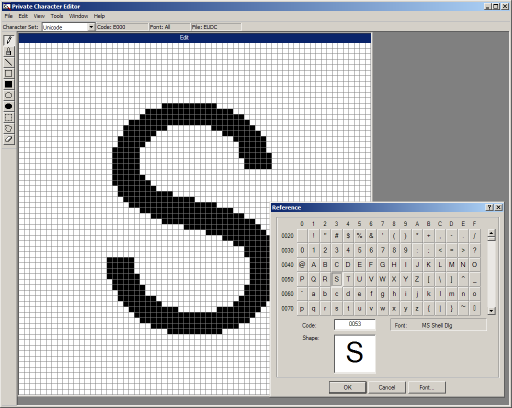This screenshot has width=512, height=408.
Task: Select the Filled Ellipse tool
Action: point(9,106)
